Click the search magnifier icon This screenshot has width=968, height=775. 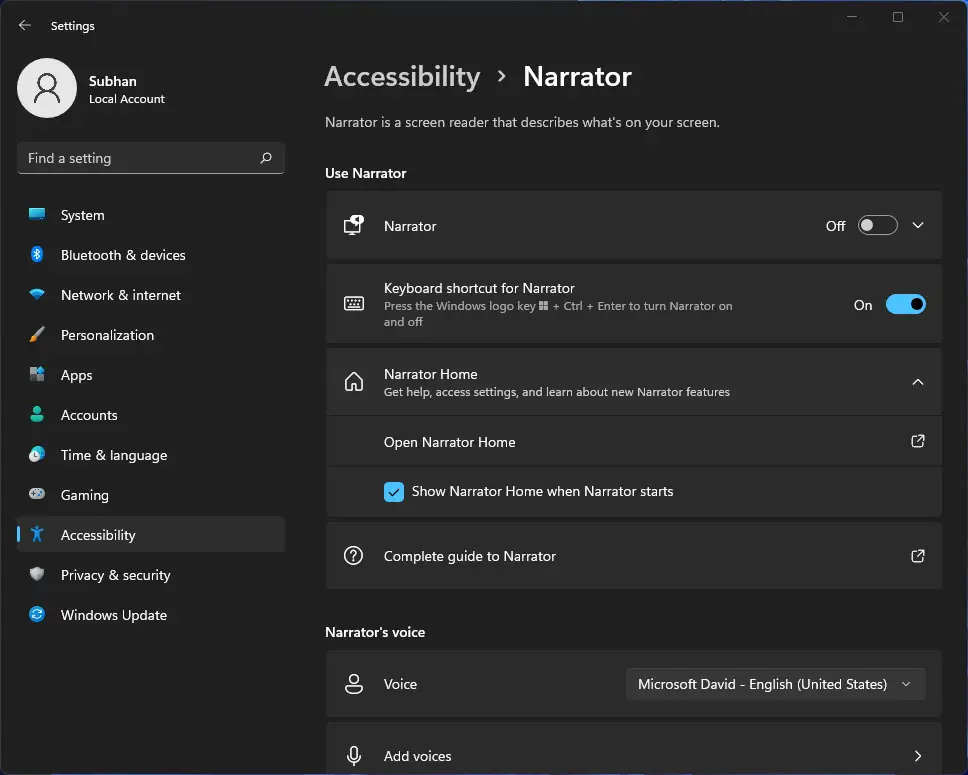pos(266,158)
